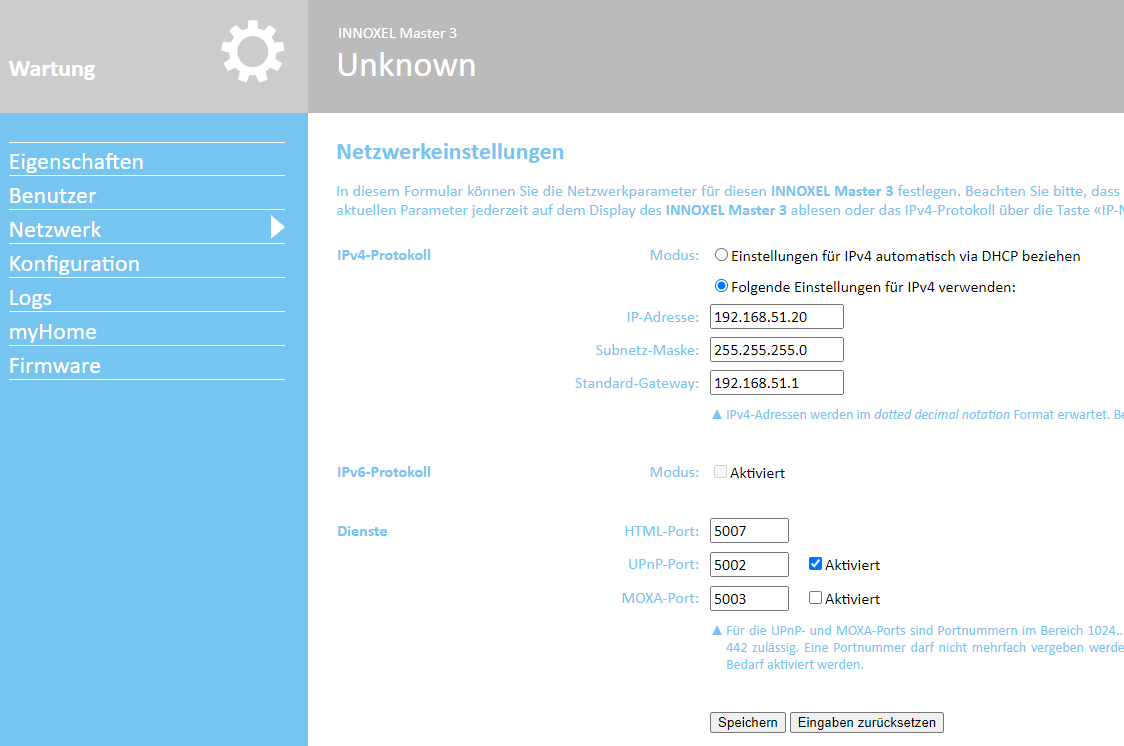Disable the UPnP-Port Aktiviert checkbox
Image resolution: width=1124 pixels, height=746 pixels.
[x=815, y=563]
